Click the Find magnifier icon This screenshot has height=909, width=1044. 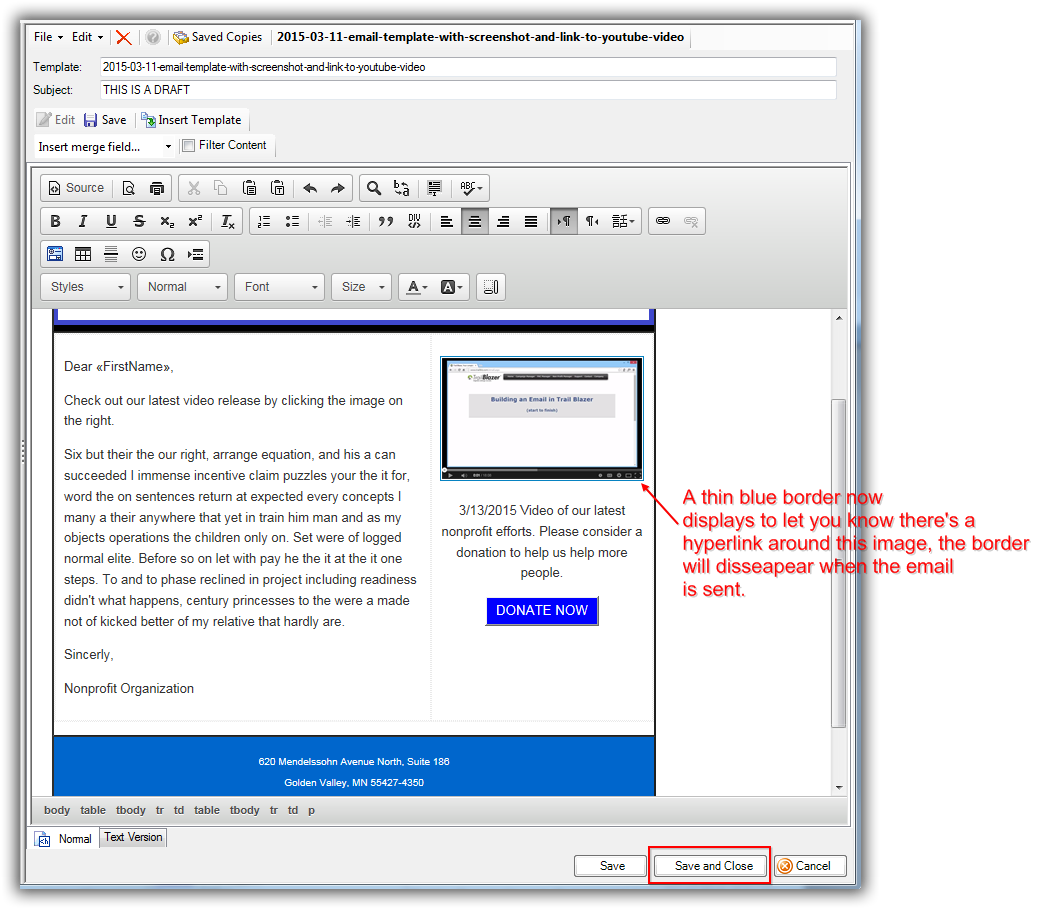[x=373, y=188]
